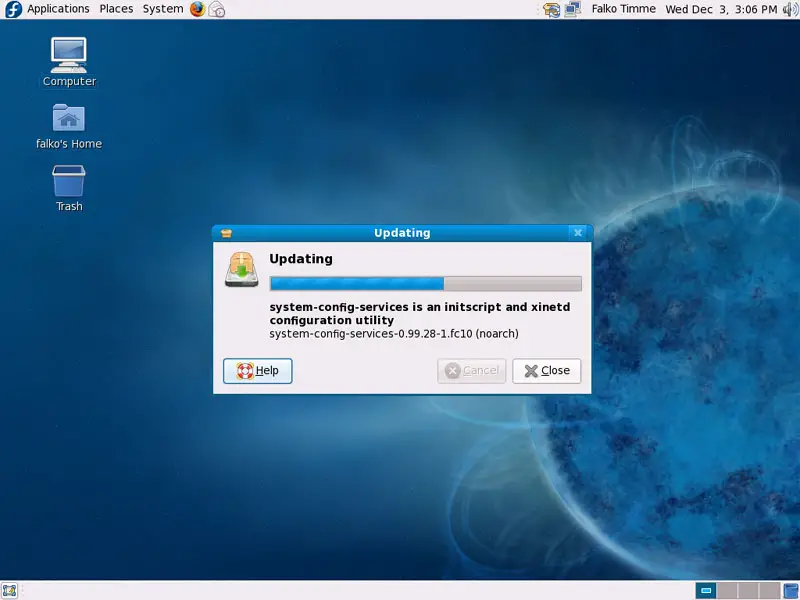This screenshot has height=600, width=800.
Task: Click the volume speaker icon
Action: pos(790,9)
